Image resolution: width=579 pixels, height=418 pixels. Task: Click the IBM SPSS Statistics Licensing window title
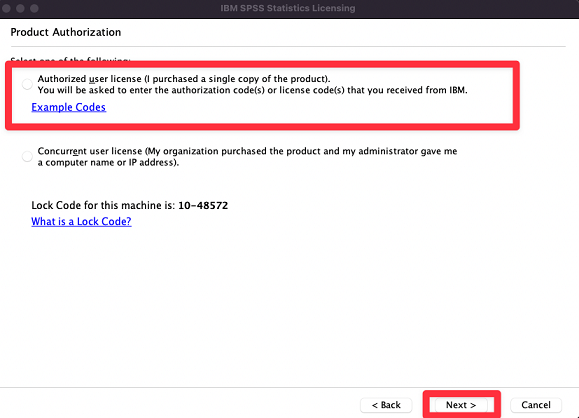coord(288,8)
